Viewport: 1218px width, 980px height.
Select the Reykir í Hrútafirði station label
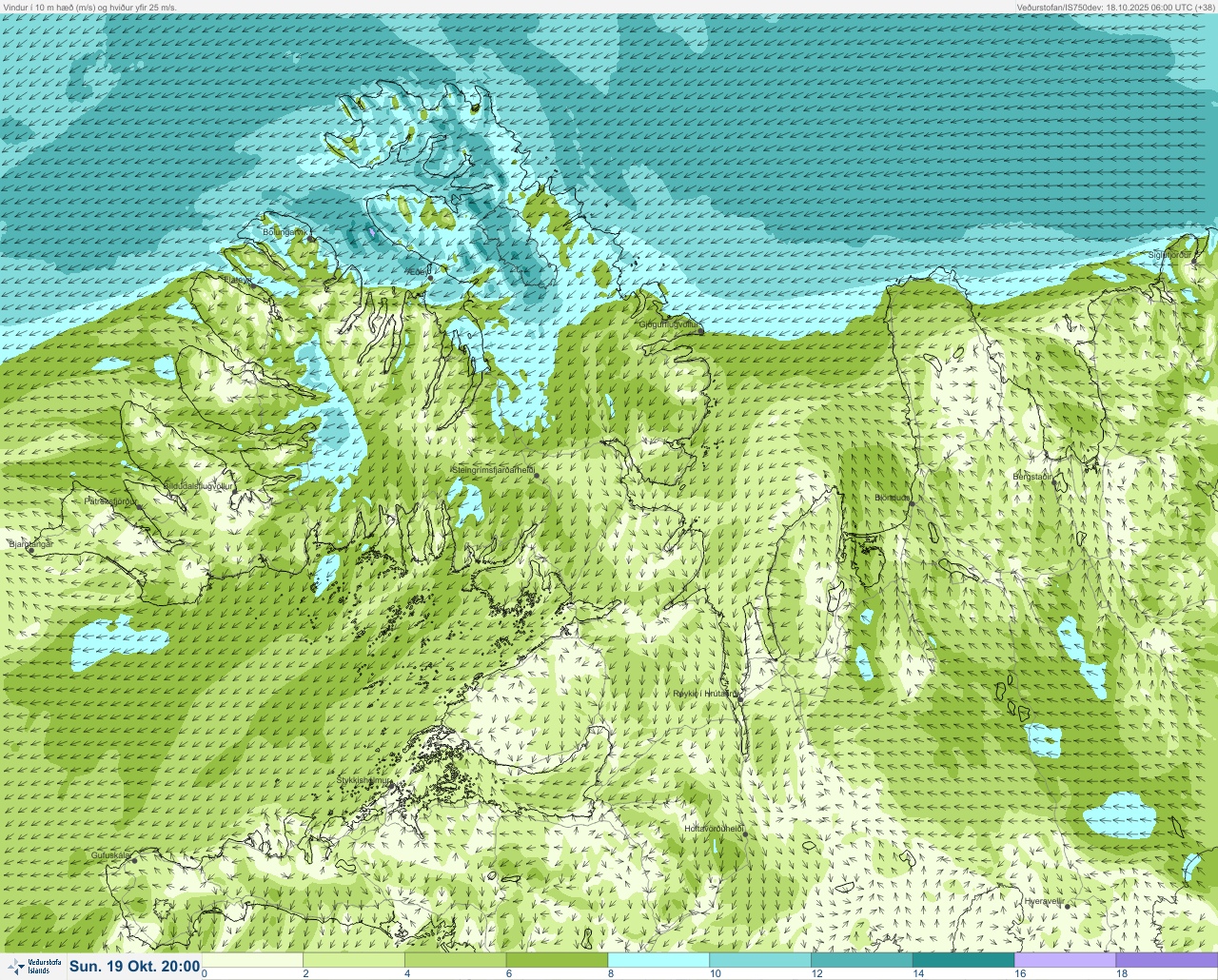(x=705, y=694)
